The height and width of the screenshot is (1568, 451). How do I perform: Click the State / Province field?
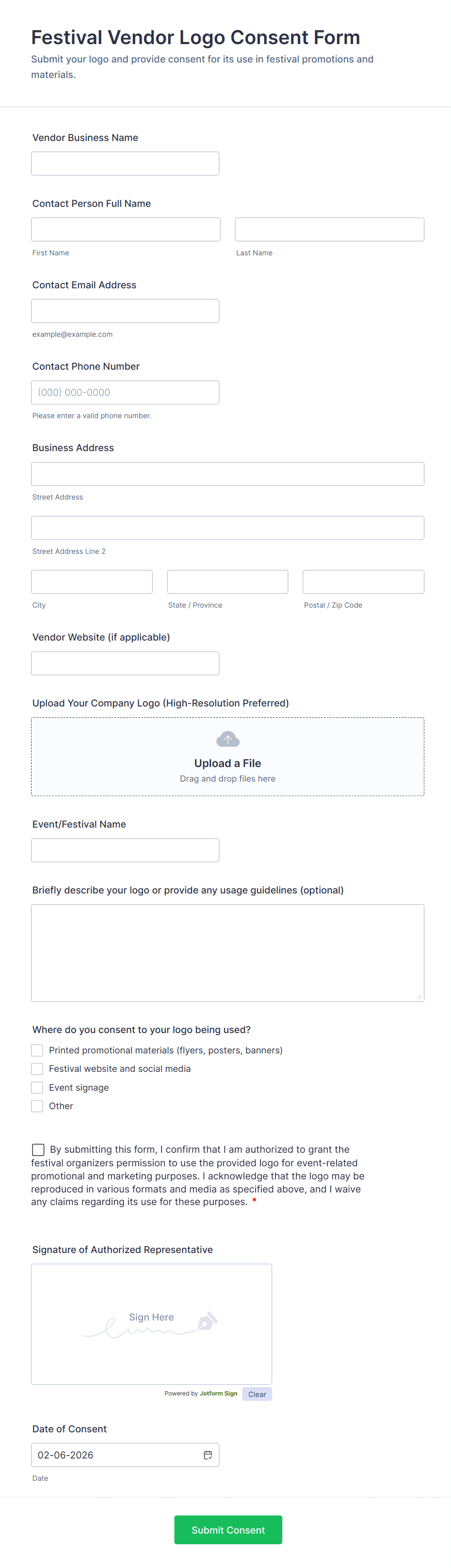click(x=227, y=582)
